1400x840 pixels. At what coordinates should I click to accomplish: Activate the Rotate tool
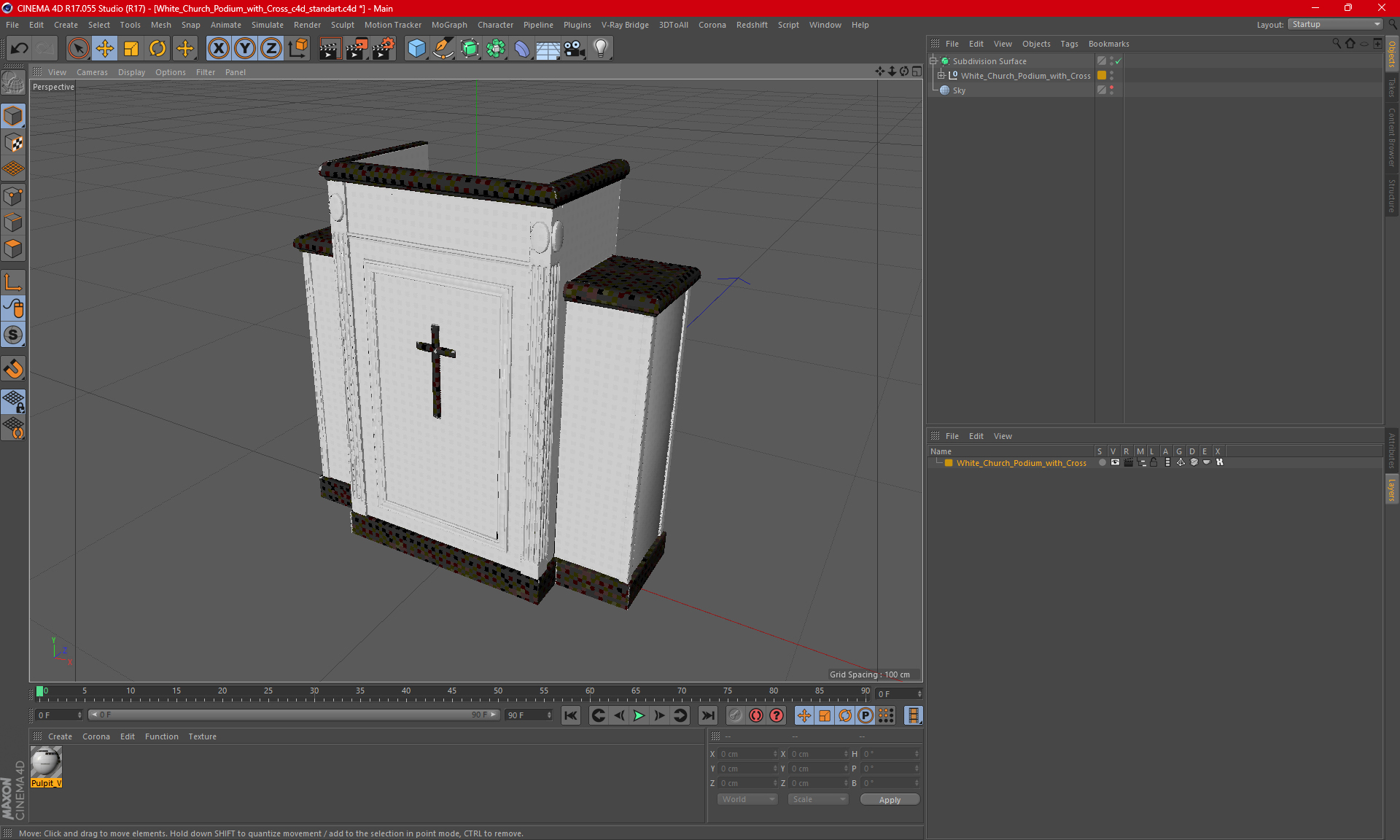point(157,49)
